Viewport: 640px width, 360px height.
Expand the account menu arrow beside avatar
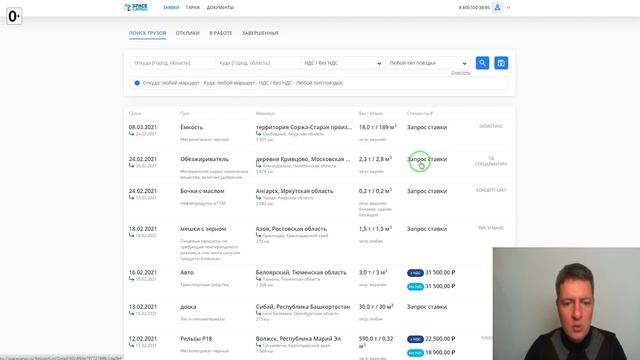(508, 8)
